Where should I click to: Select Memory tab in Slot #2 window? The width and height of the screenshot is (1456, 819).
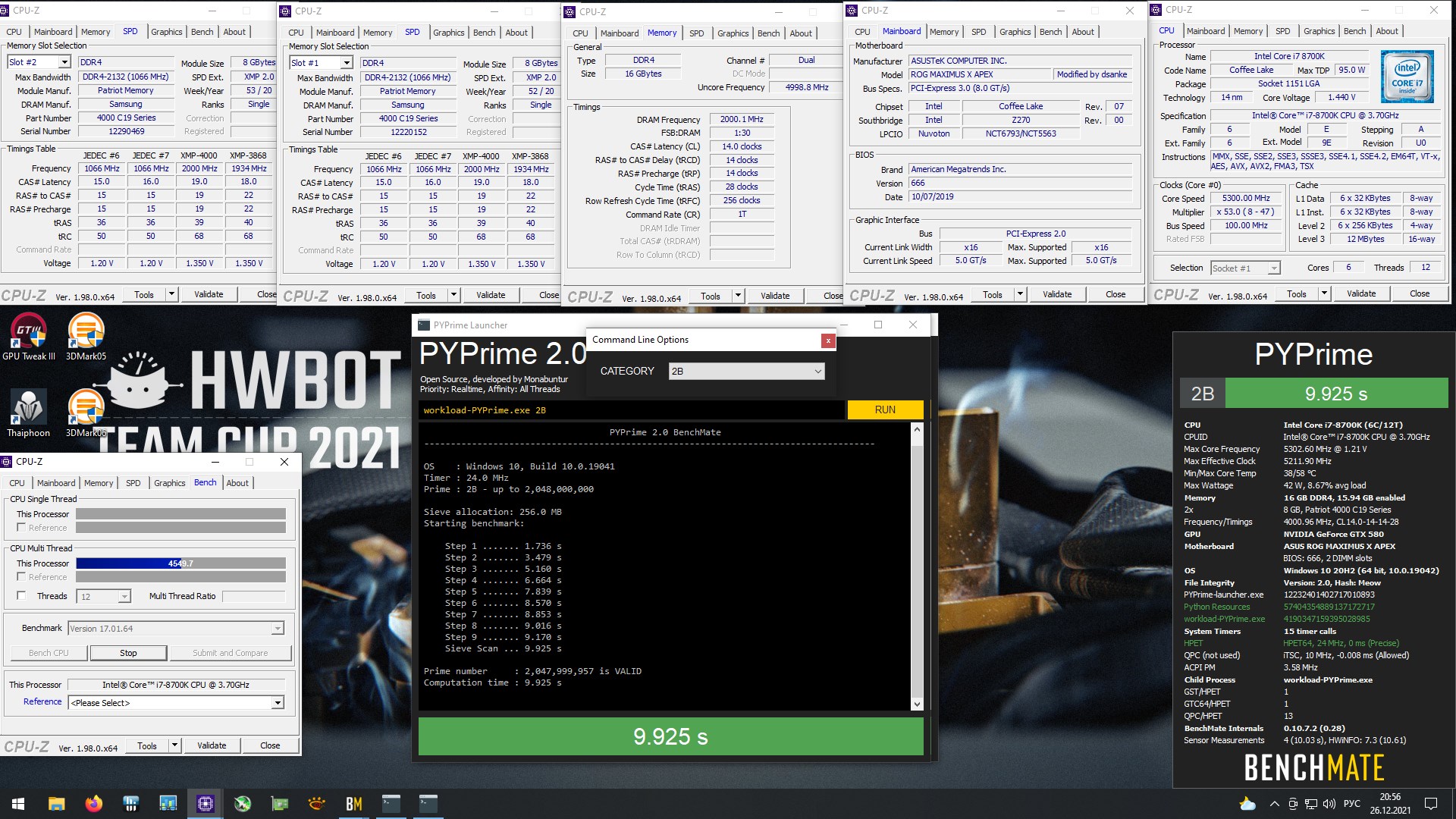(96, 32)
